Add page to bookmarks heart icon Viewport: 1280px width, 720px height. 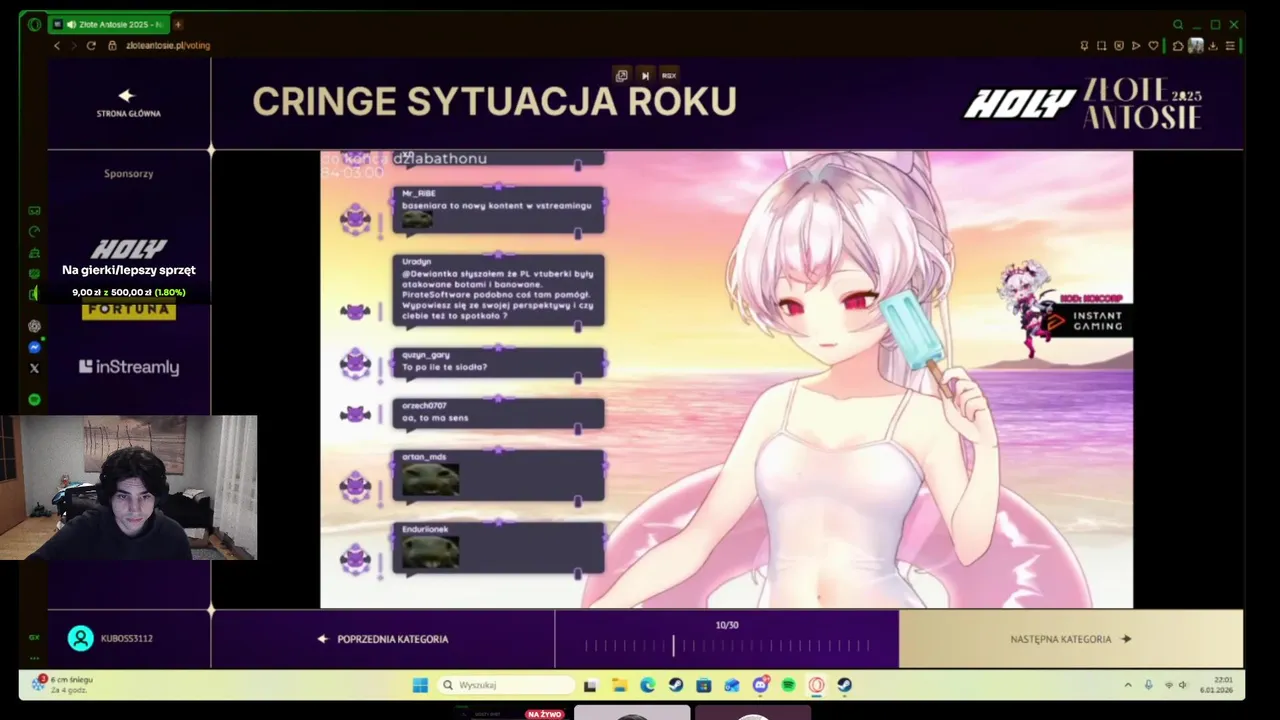(x=1152, y=46)
